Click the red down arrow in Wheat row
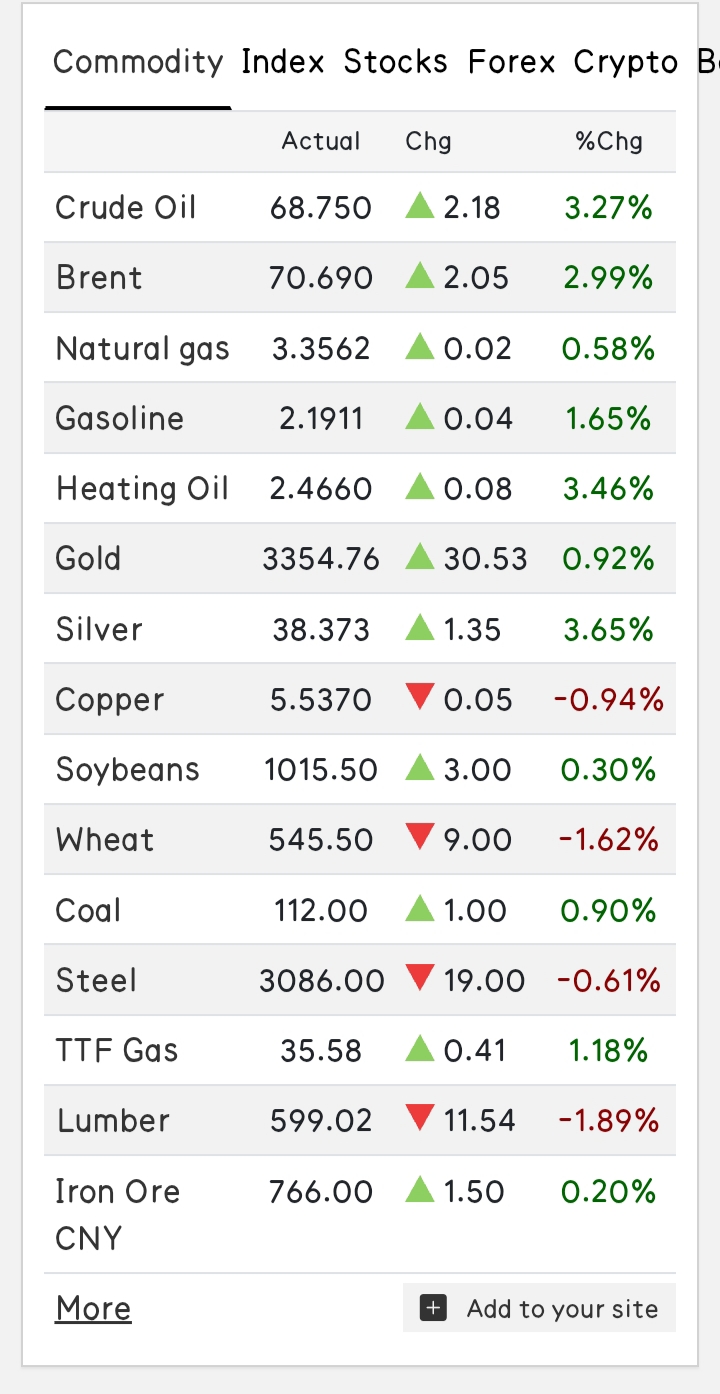 420,839
